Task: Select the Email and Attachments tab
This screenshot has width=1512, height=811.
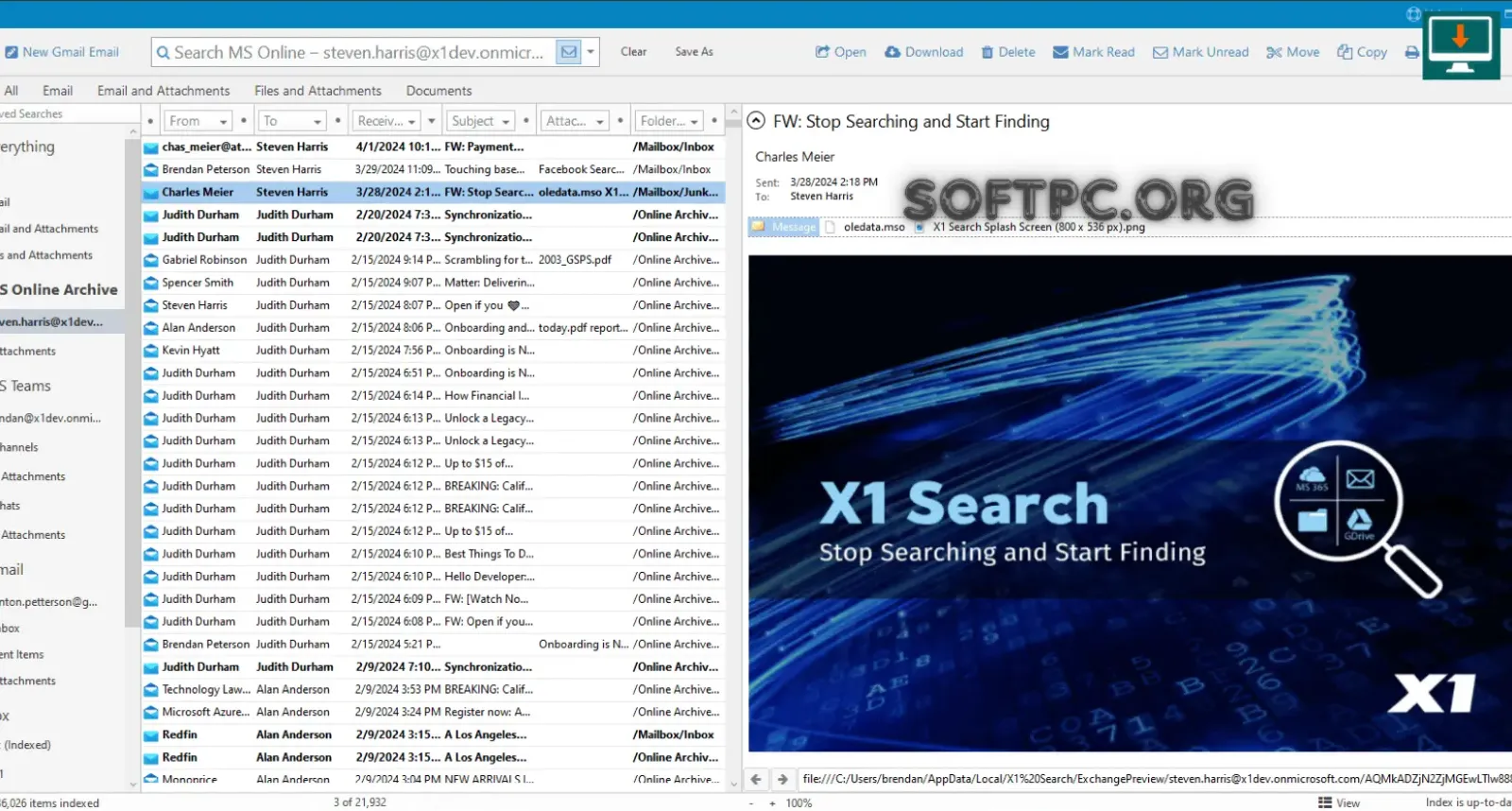Action: (163, 91)
